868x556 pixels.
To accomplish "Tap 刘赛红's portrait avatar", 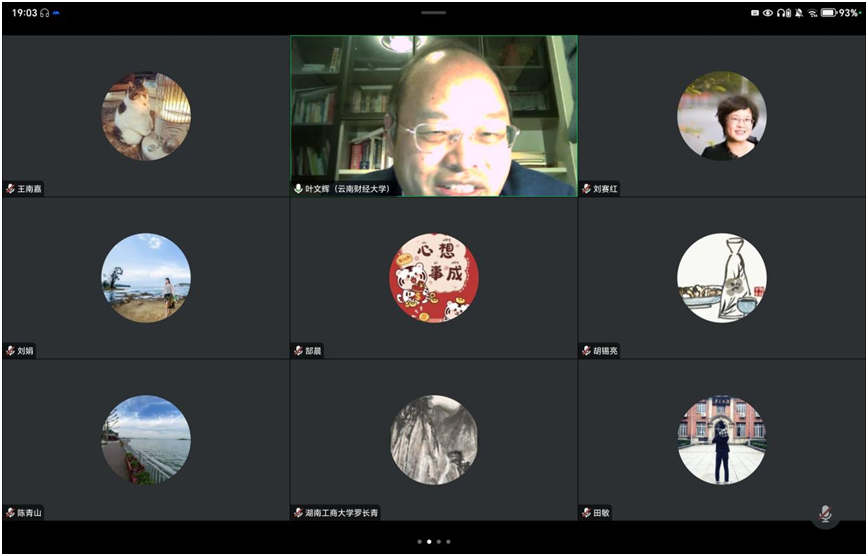I will [722, 116].
